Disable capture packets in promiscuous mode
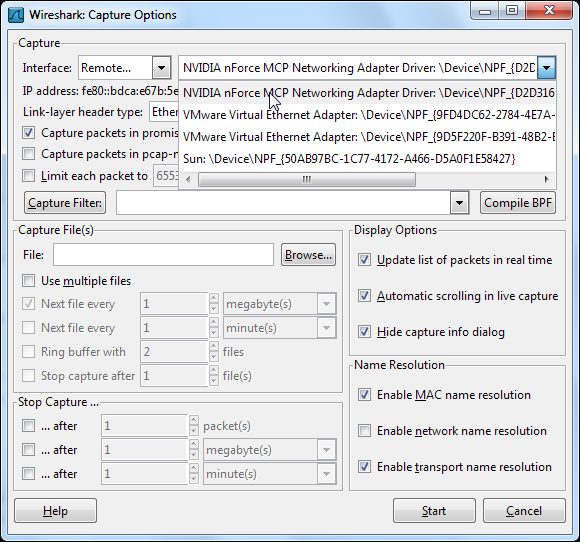Viewport: 580px width, 542px height. pos(28,133)
